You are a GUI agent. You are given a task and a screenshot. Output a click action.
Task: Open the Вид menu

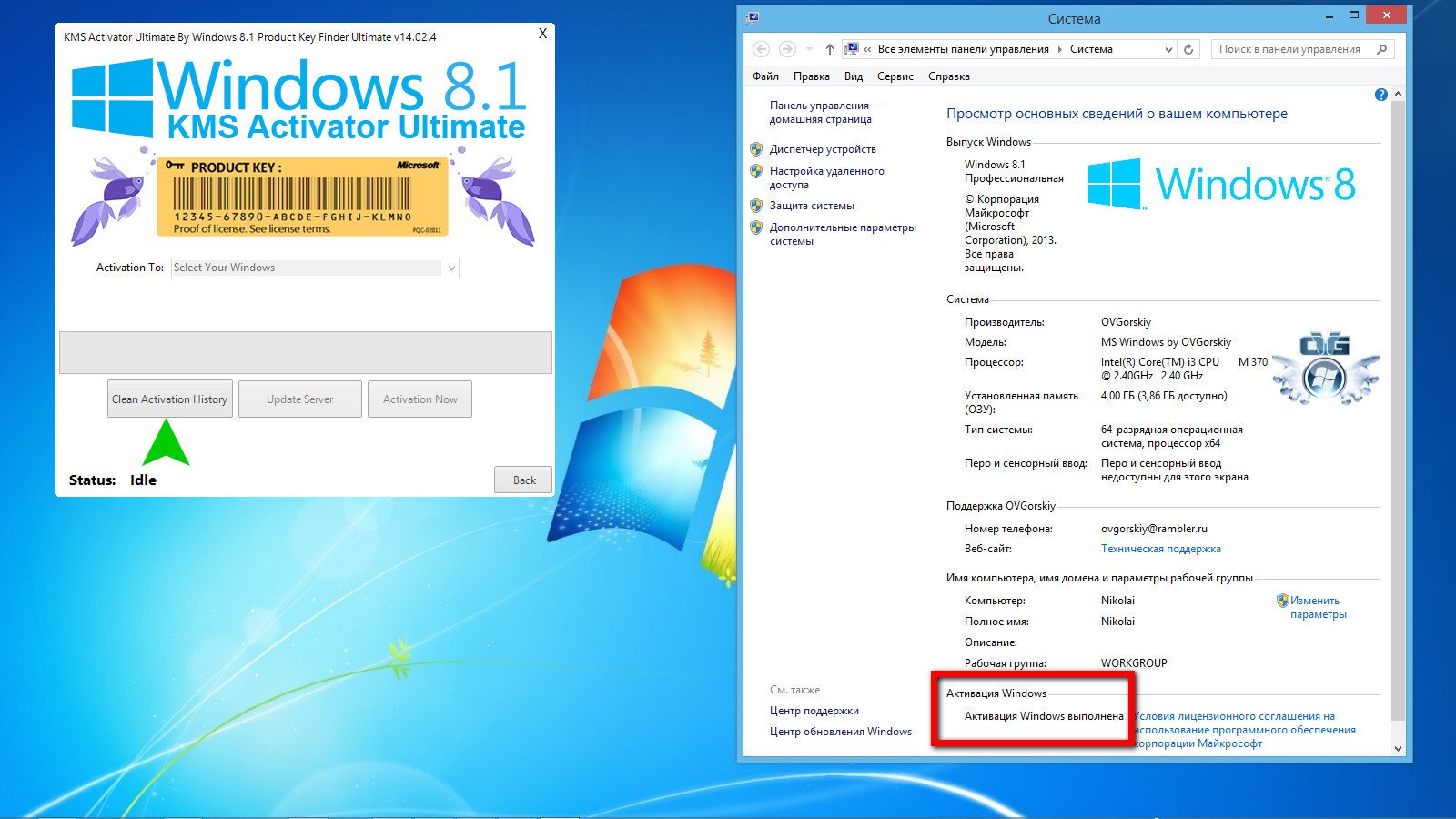(854, 76)
